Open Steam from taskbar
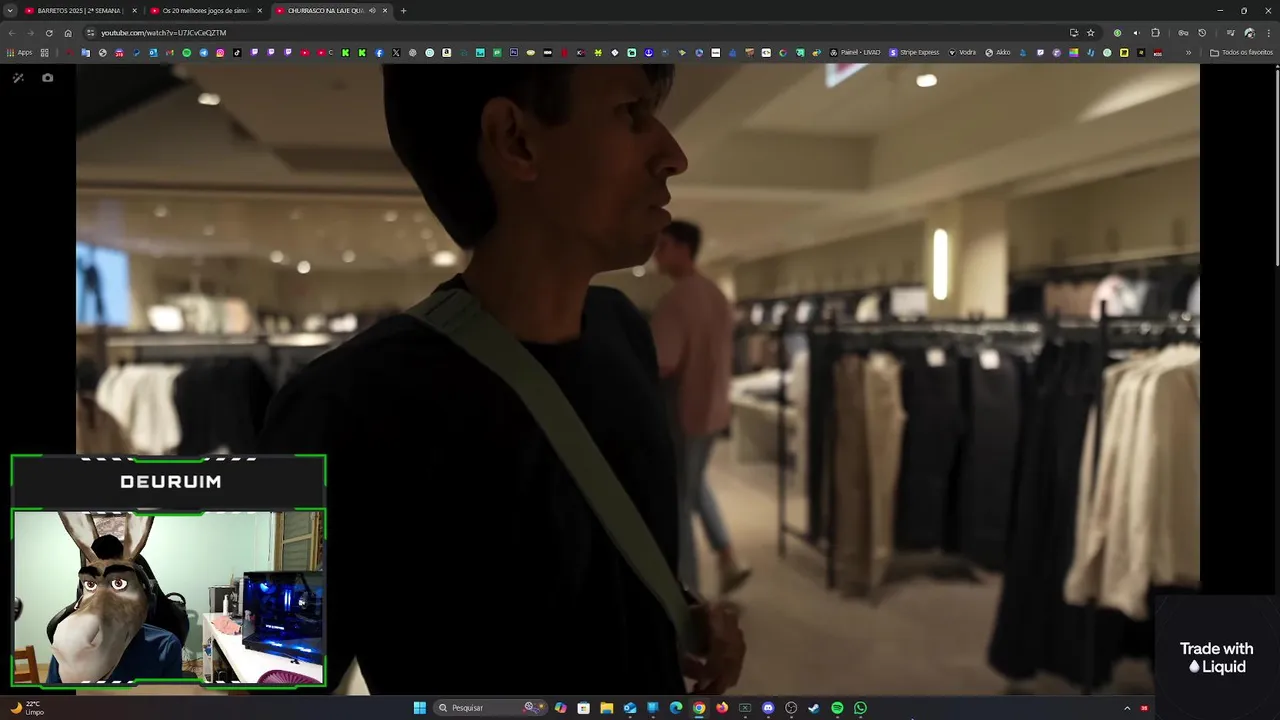1280x720 pixels. click(x=814, y=708)
